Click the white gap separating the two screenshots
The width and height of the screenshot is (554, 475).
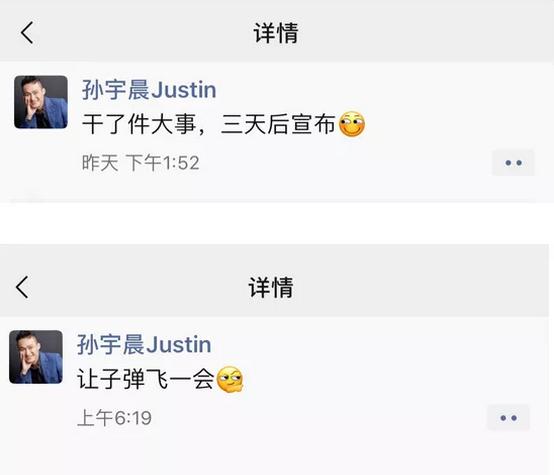click(277, 223)
